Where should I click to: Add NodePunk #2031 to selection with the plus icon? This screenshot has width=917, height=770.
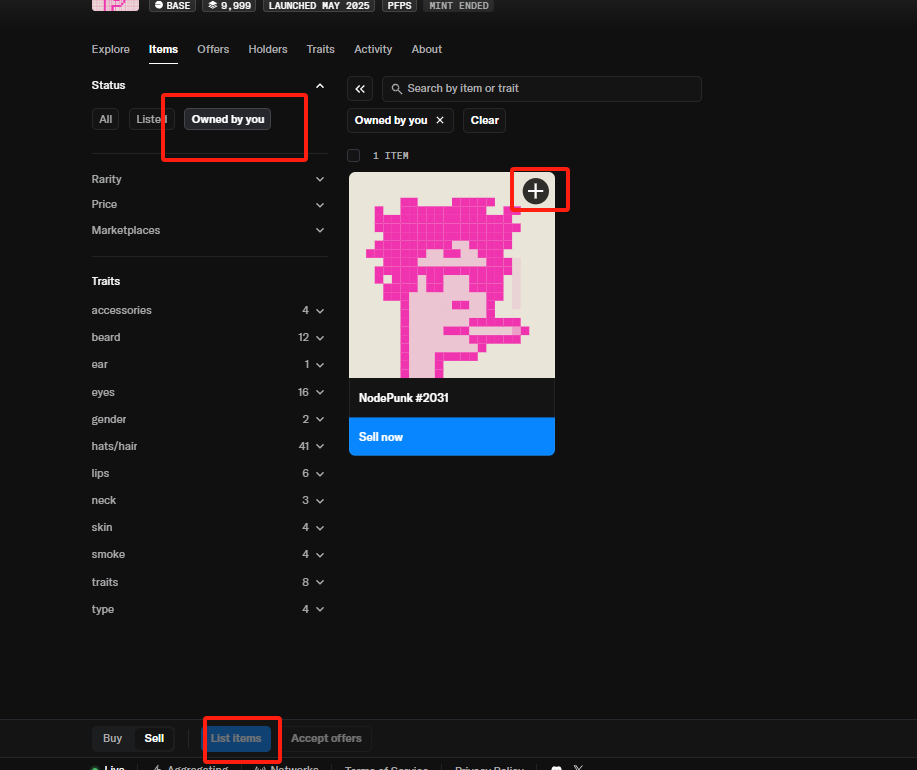535,191
